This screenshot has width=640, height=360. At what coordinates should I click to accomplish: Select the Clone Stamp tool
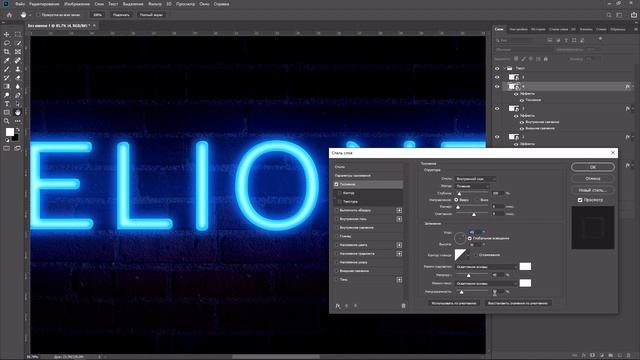pyautogui.click(x=18, y=69)
